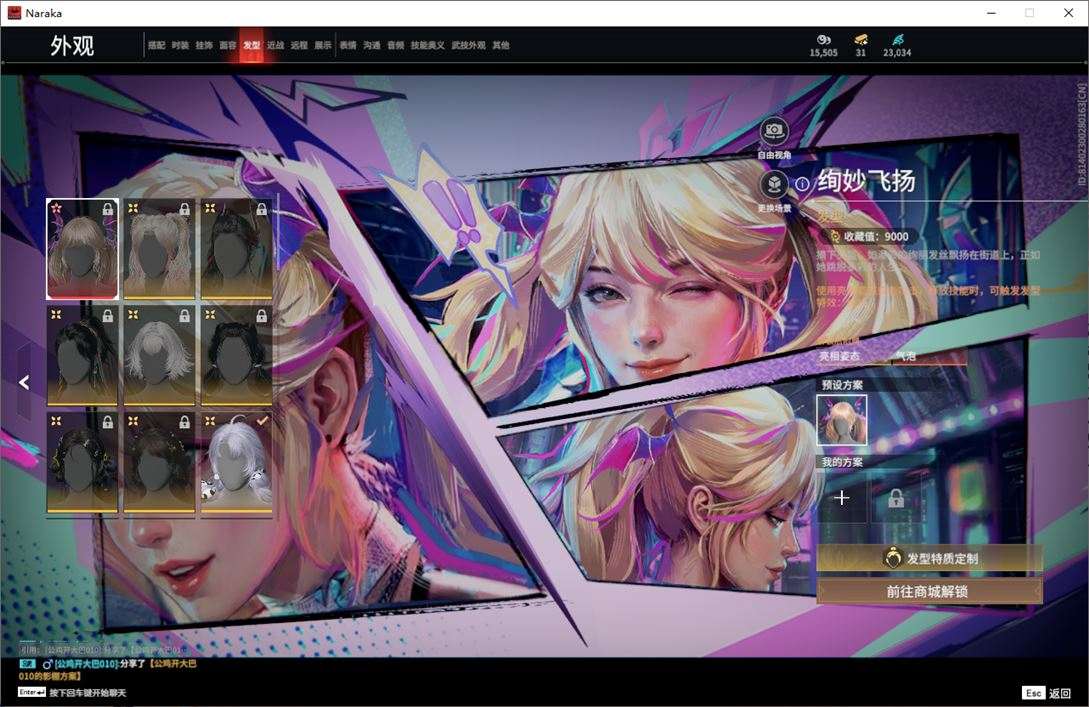The width and height of the screenshot is (1089, 707).
Task: Switch to the 近战 tab
Action: coord(275,45)
